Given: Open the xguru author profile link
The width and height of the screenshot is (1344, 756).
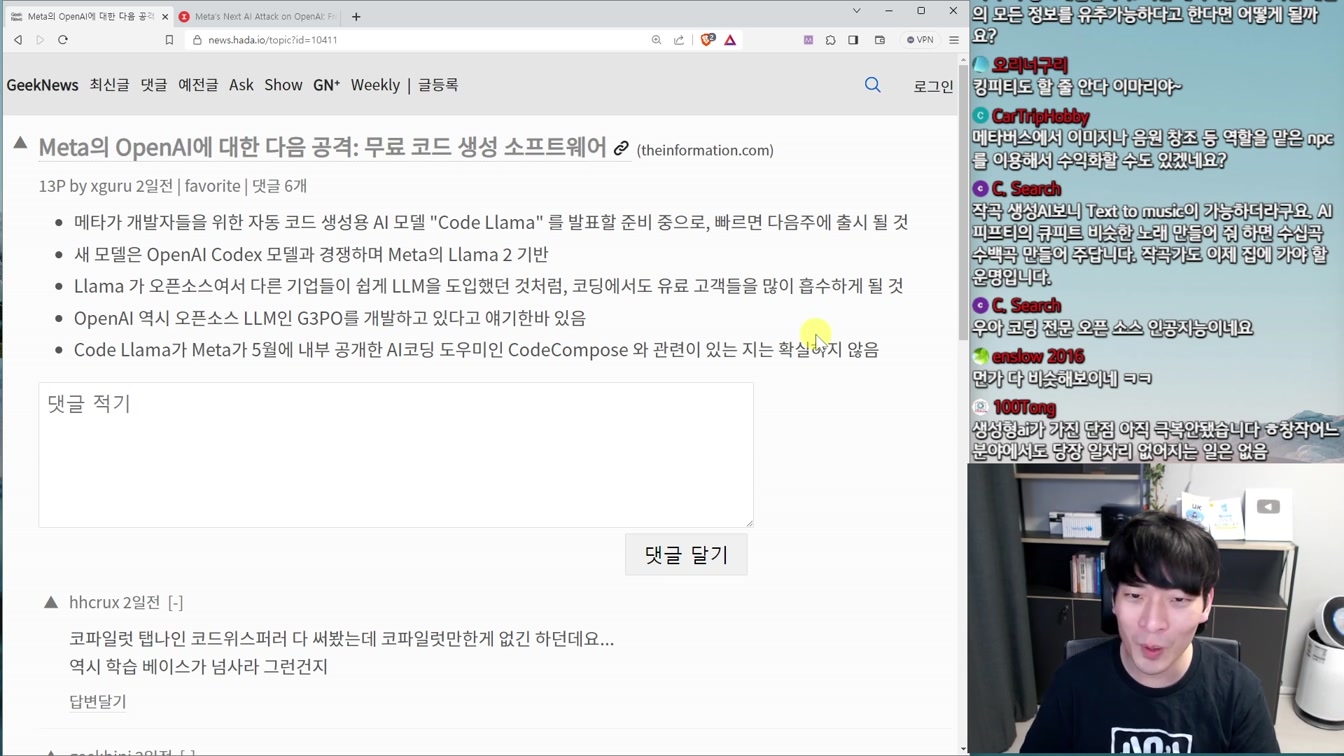Looking at the screenshot, I should pos(111,186).
